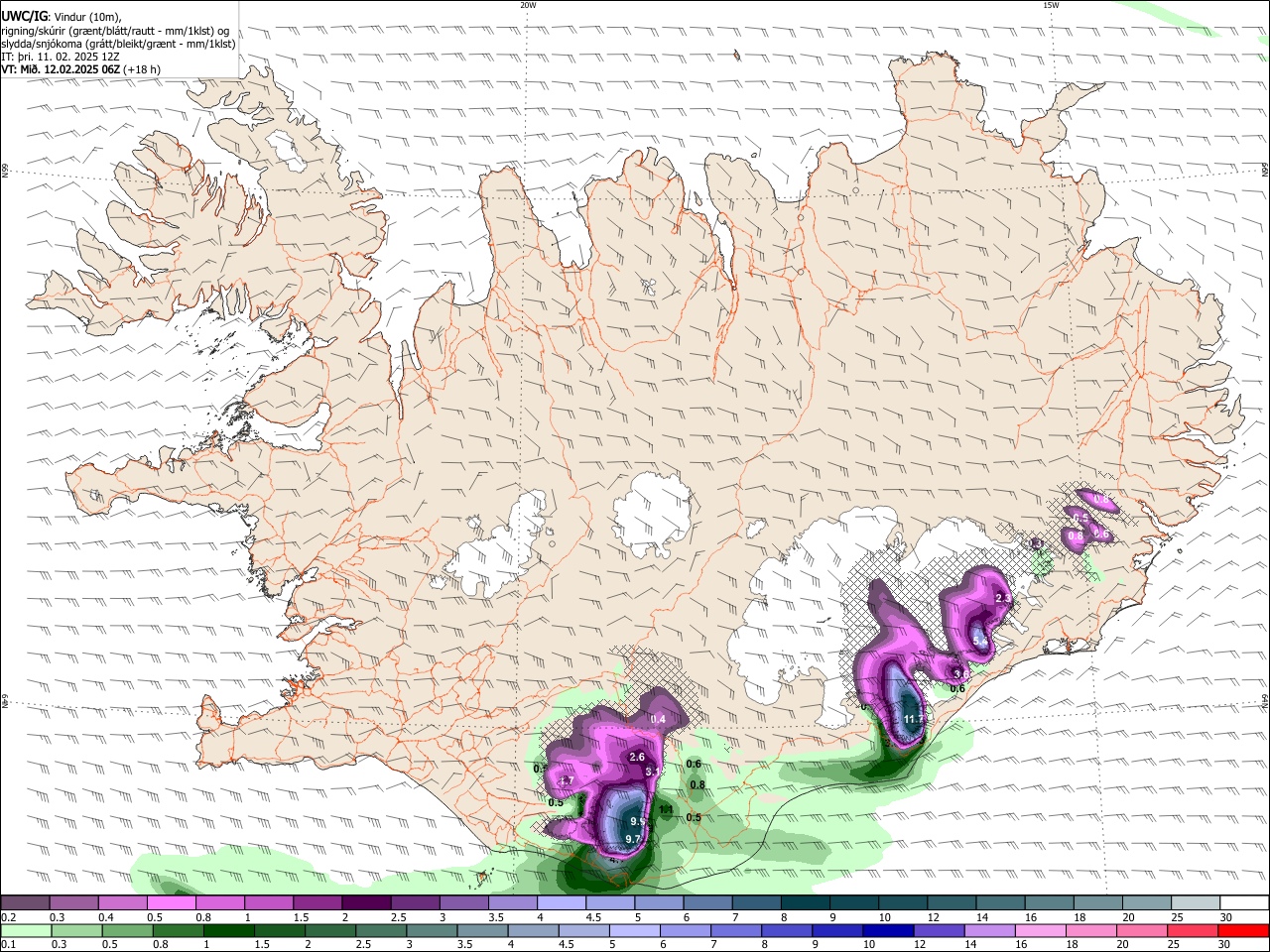Click the 'VT: Mið. 12.02.2025 06Z' valid time line
The image size is (1270, 952).
tap(62, 69)
